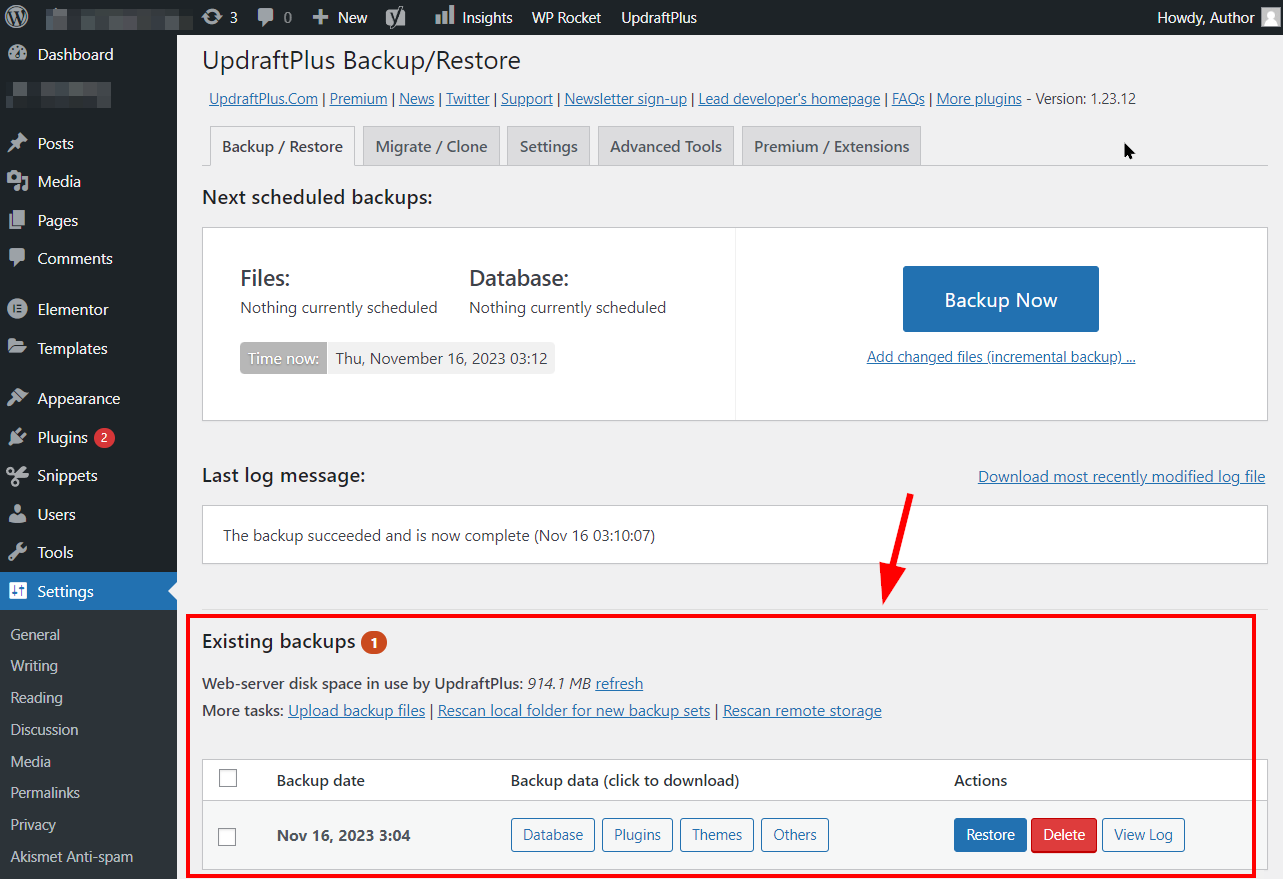
Task: Click the Snippets scissors icon
Action: tap(18, 475)
